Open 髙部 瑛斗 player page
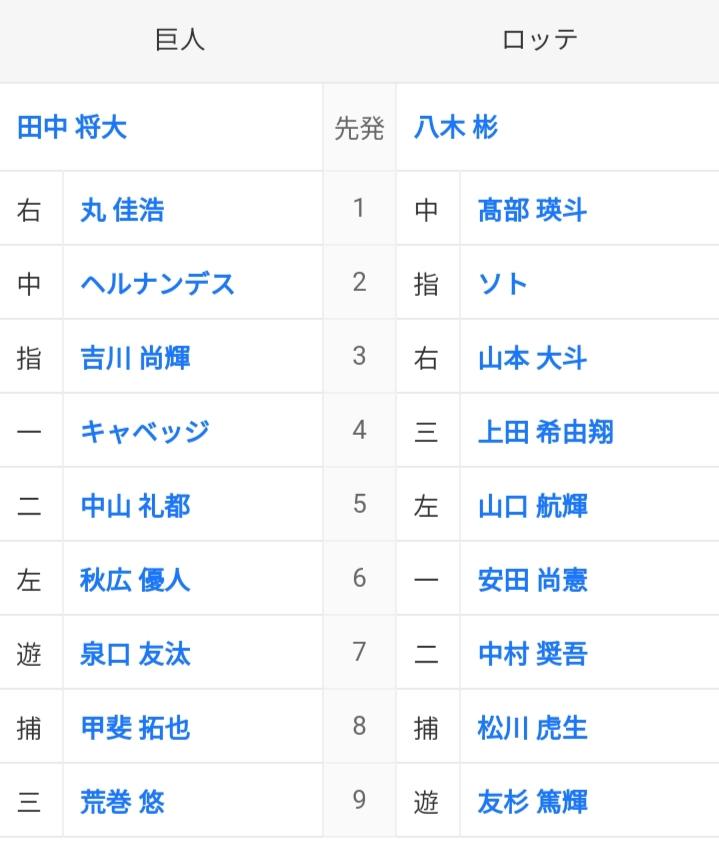719x856 pixels. coord(533,210)
